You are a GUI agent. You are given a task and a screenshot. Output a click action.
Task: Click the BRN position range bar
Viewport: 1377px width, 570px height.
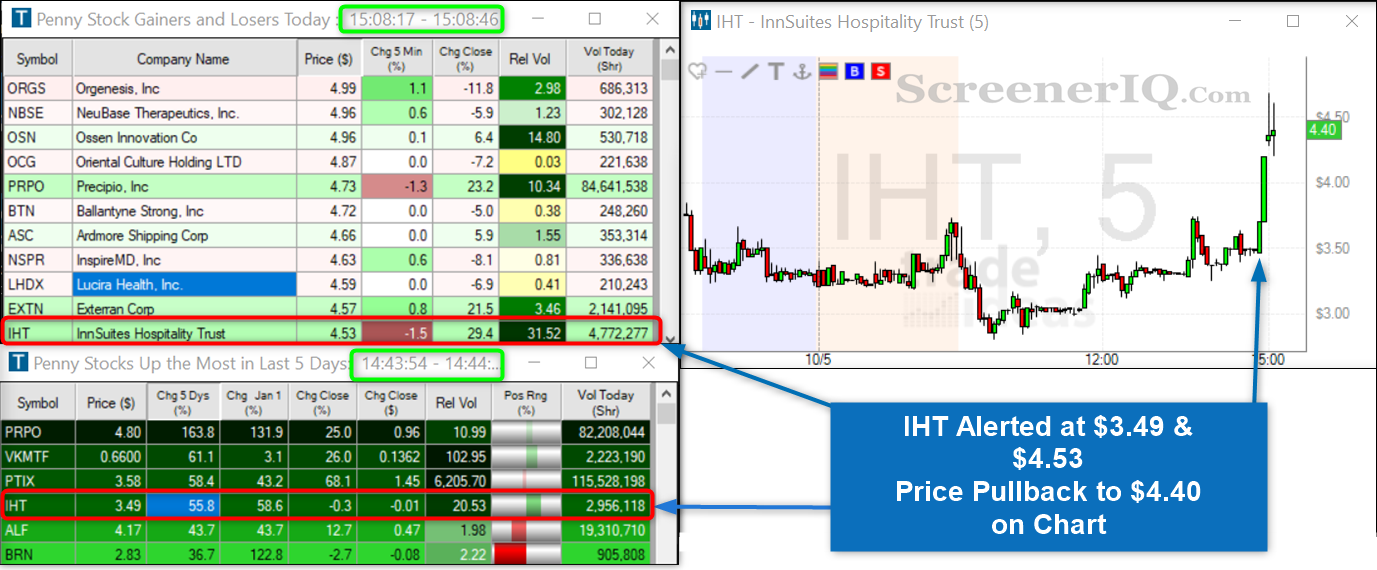[x=526, y=553]
